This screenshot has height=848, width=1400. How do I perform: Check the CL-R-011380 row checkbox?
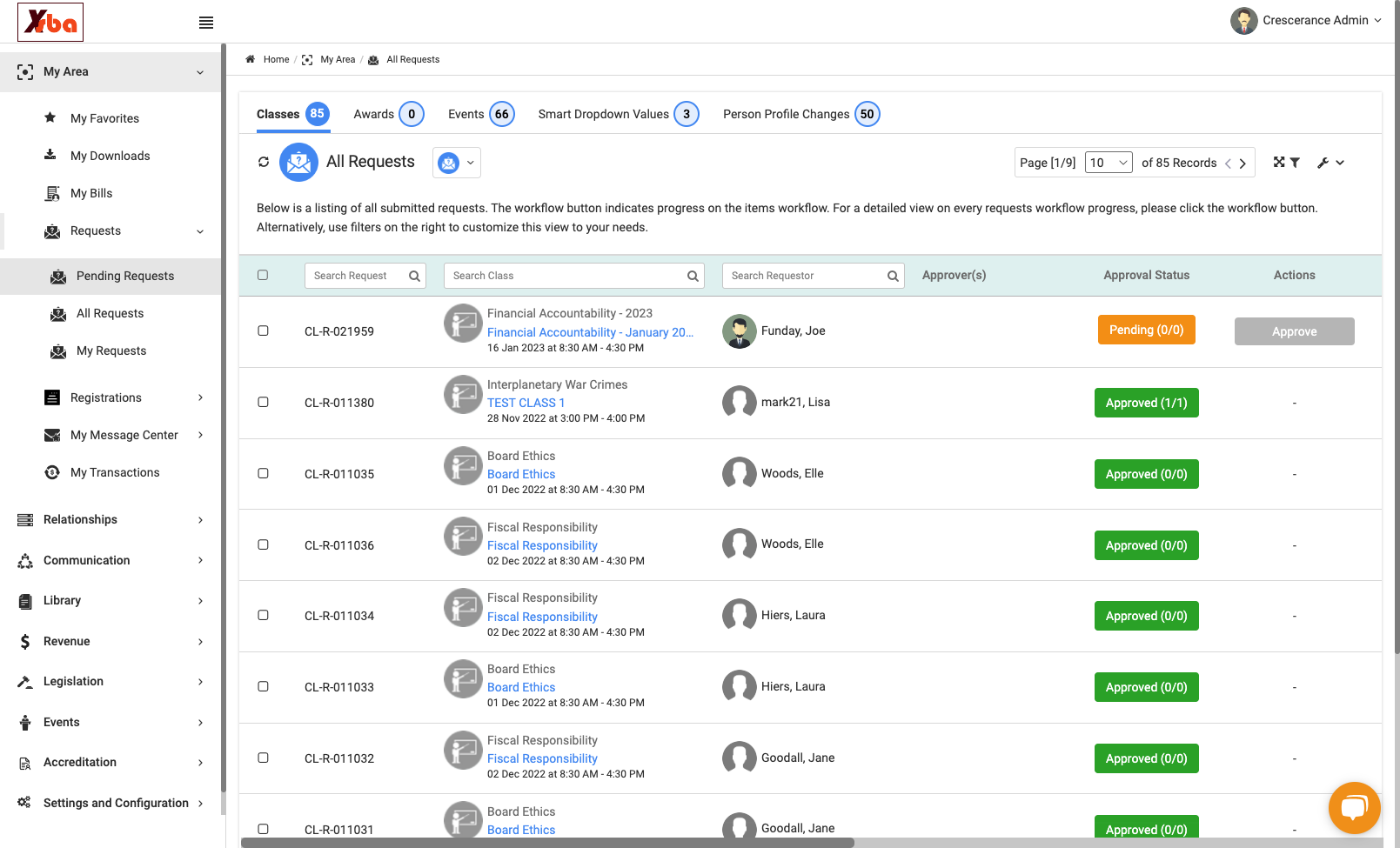[263, 402]
